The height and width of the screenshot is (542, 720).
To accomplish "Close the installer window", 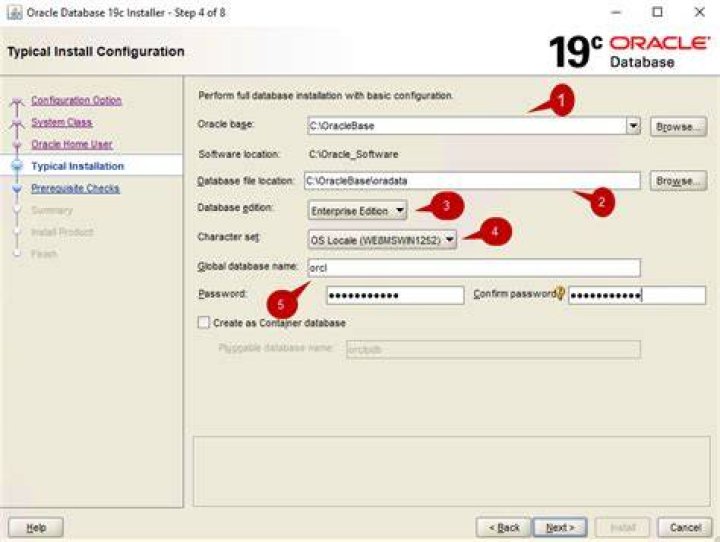I will click(x=699, y=12).
